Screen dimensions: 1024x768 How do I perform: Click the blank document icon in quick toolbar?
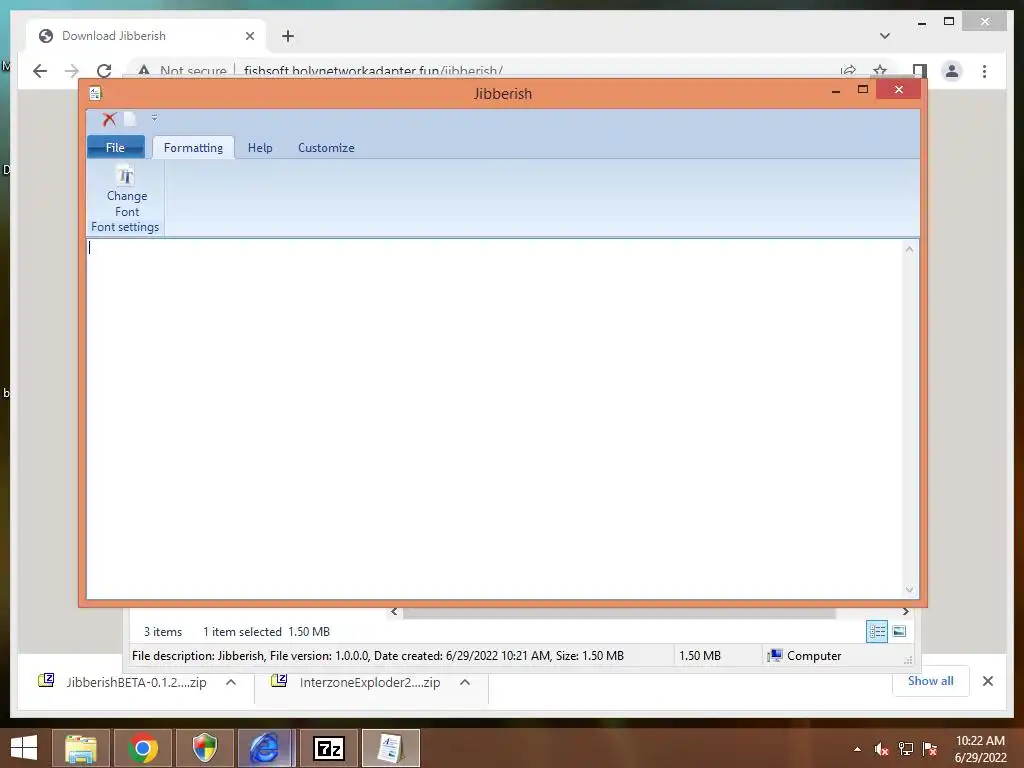coord(130,119)
